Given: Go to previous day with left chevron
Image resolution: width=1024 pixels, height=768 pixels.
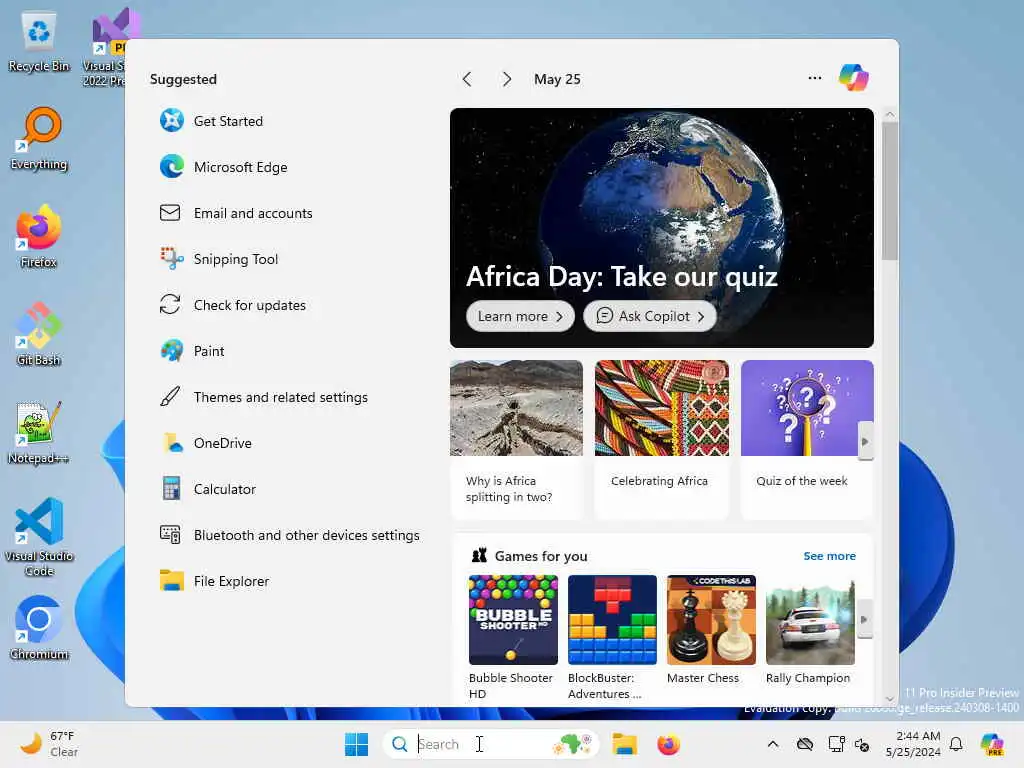Looking at the screenshot, I should [467, 79].
